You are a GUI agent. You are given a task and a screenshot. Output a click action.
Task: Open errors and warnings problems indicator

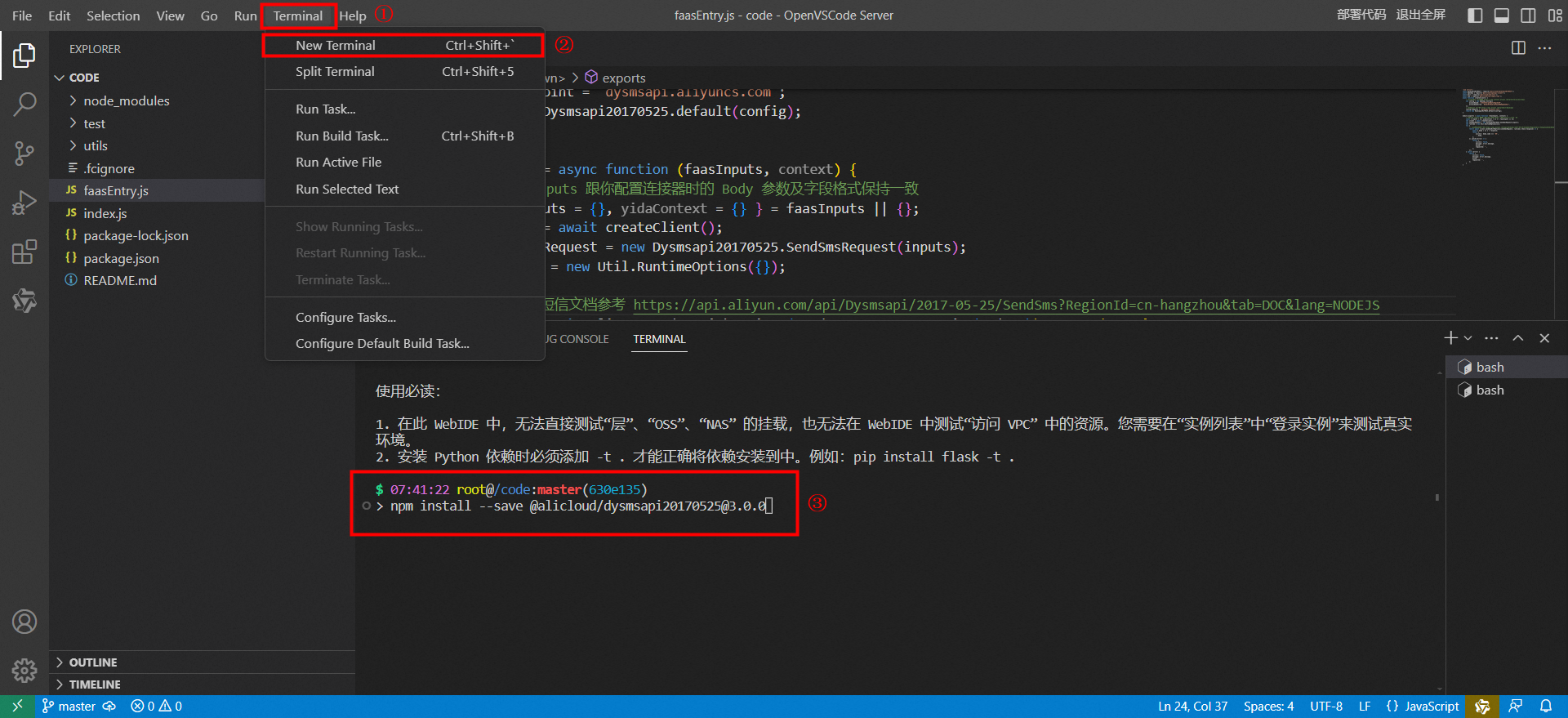[157, 707]
